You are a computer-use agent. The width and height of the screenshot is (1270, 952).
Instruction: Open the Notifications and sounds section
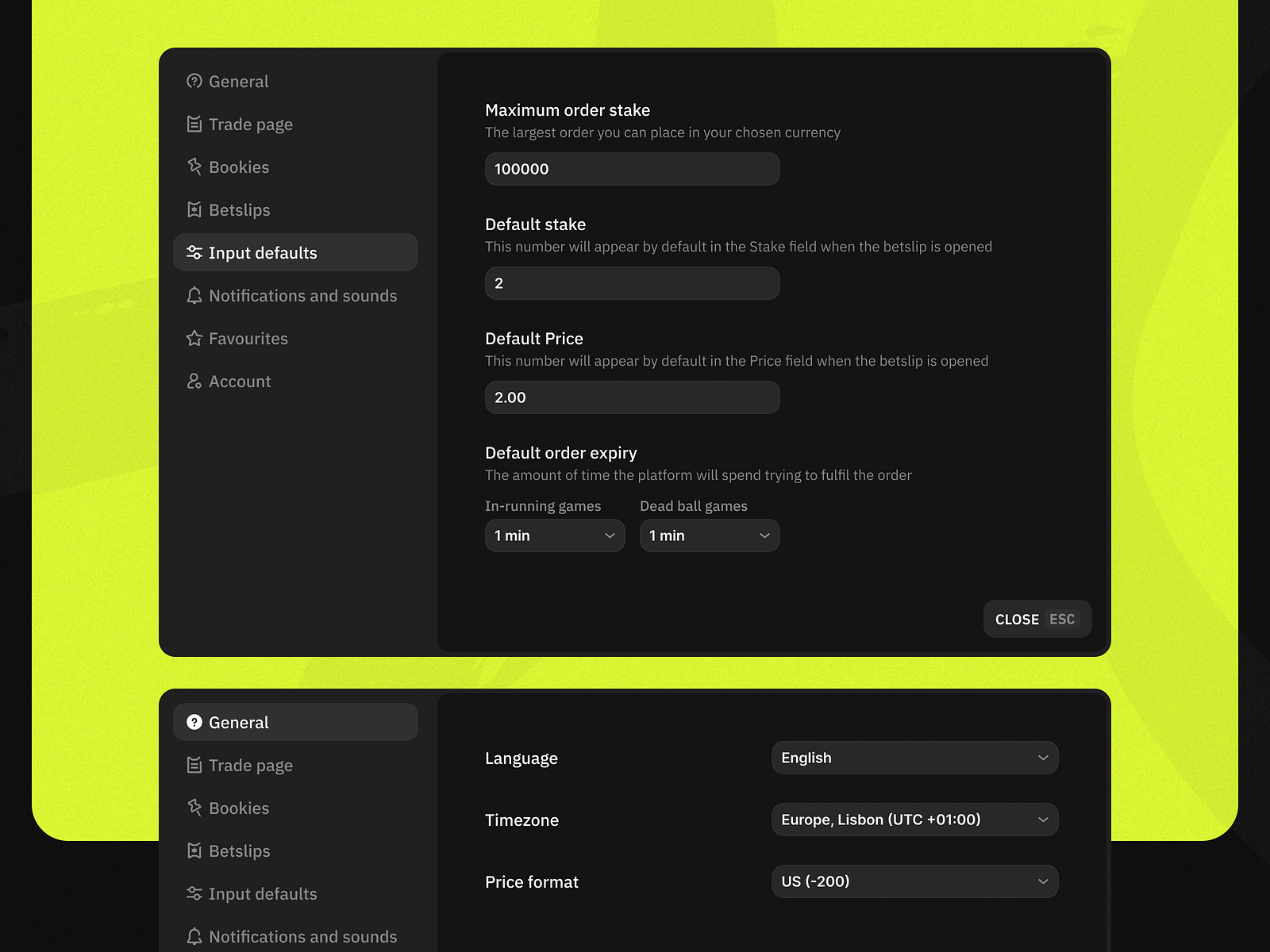(302, 295)
